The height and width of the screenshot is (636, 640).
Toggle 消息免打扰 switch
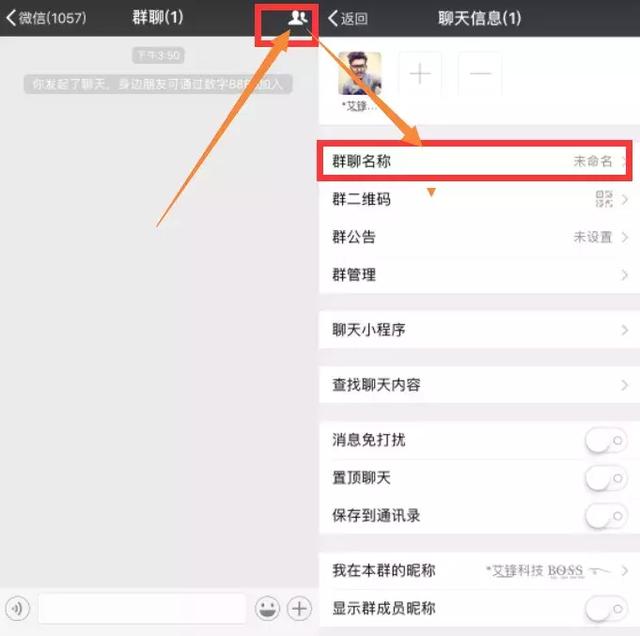coord(606,440)
